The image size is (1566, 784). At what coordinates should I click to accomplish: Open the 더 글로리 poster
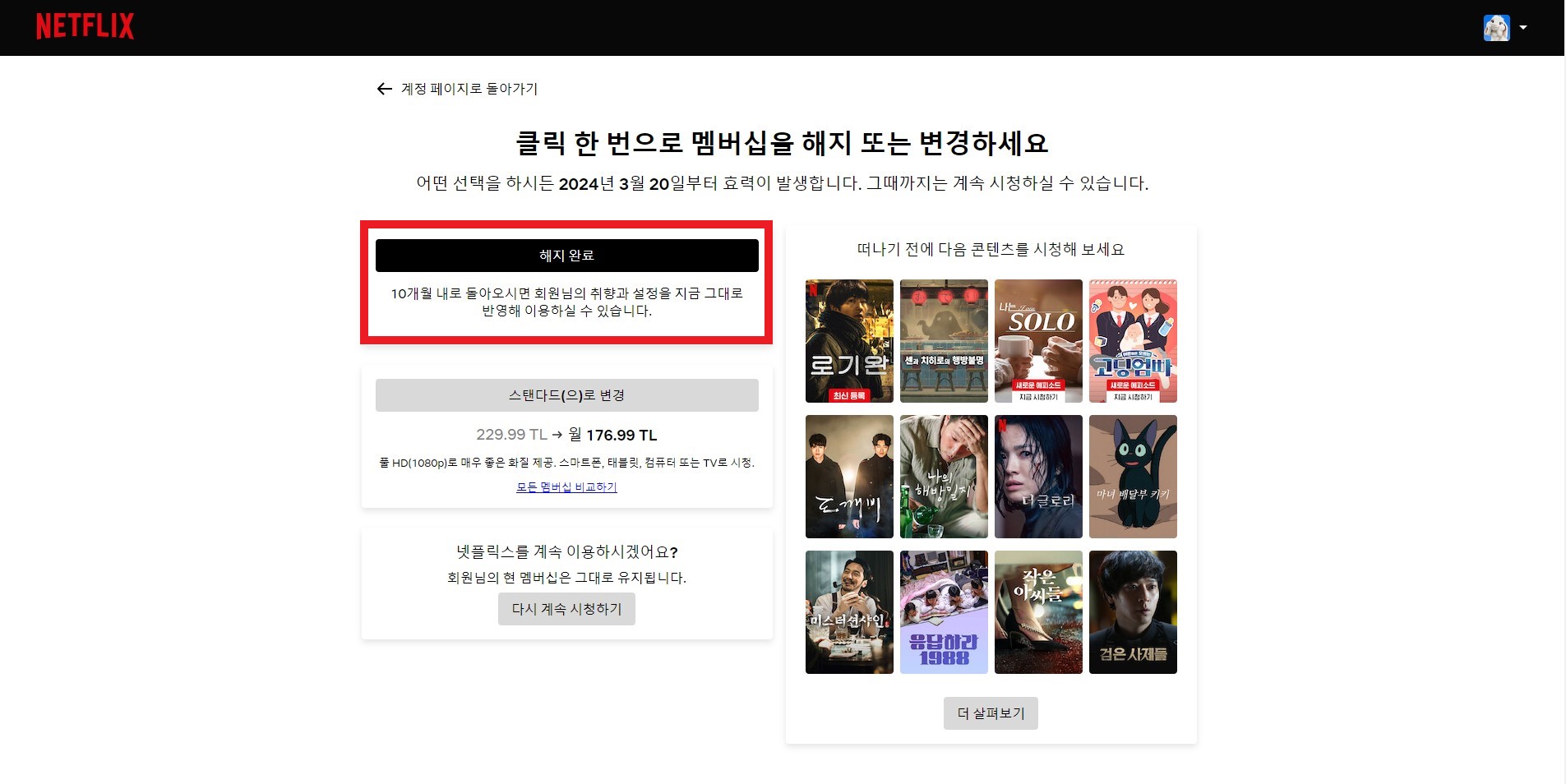1038,476
